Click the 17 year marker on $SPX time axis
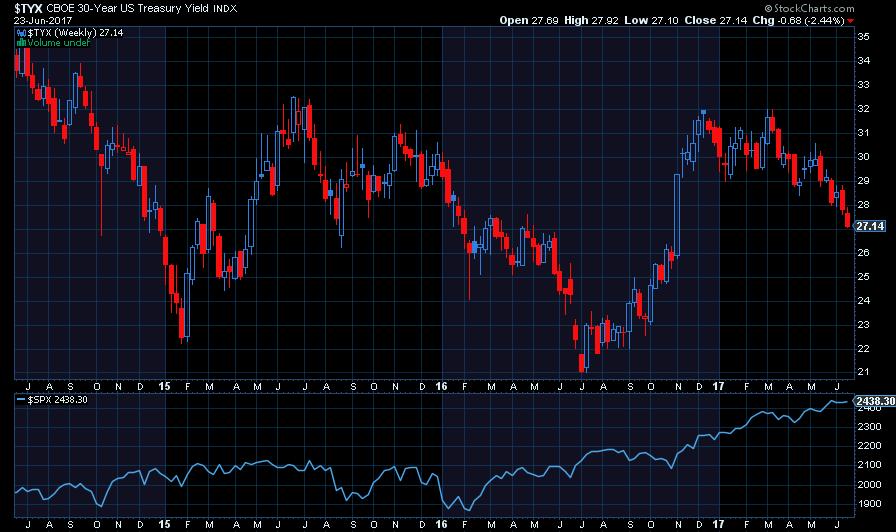896x532 pixels. click(x=718, y=524)
